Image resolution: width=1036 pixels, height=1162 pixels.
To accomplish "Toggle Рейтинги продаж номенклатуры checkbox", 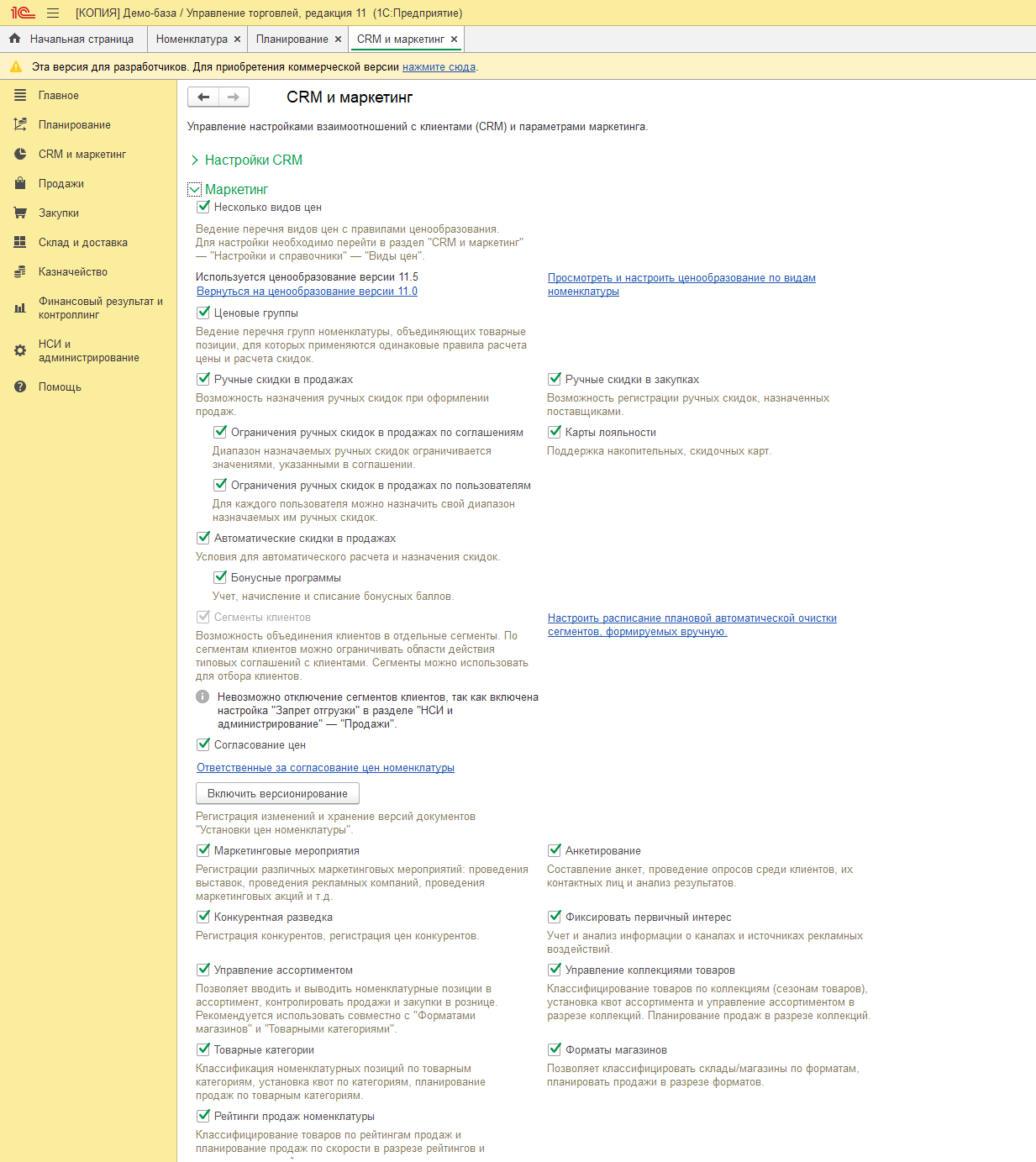I will (x=203, y=1116).
